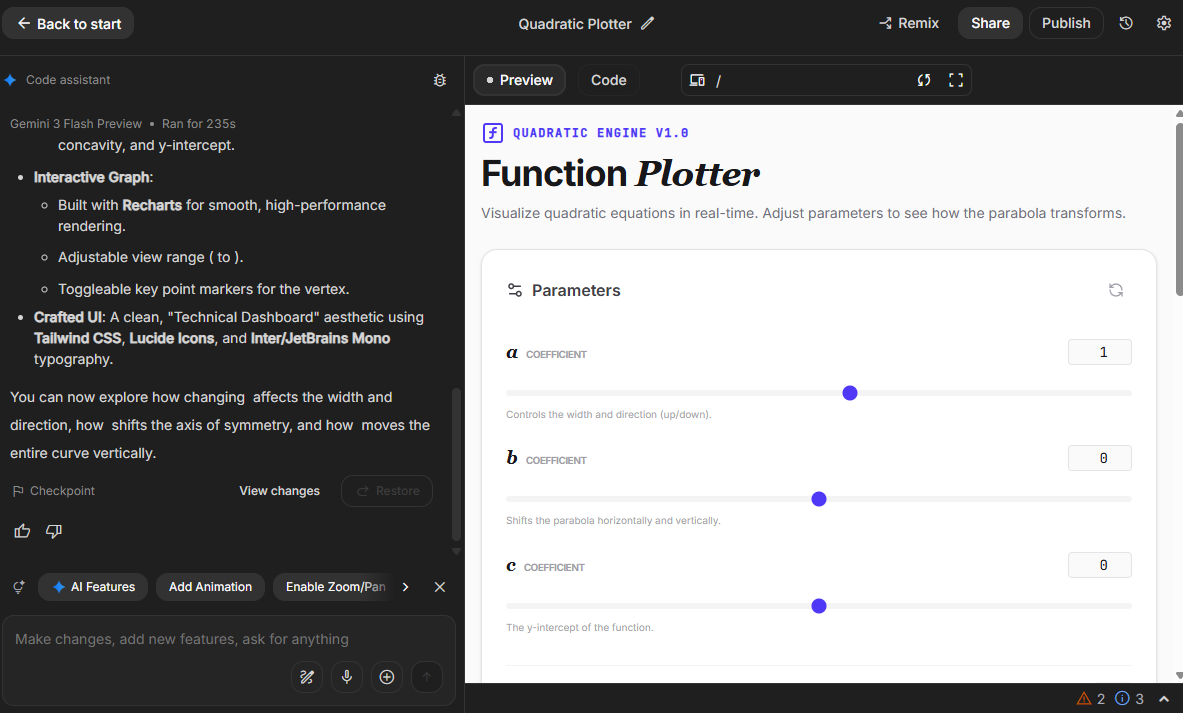Click the Restore button
1183x713 pixels.
tap(387, 490)
